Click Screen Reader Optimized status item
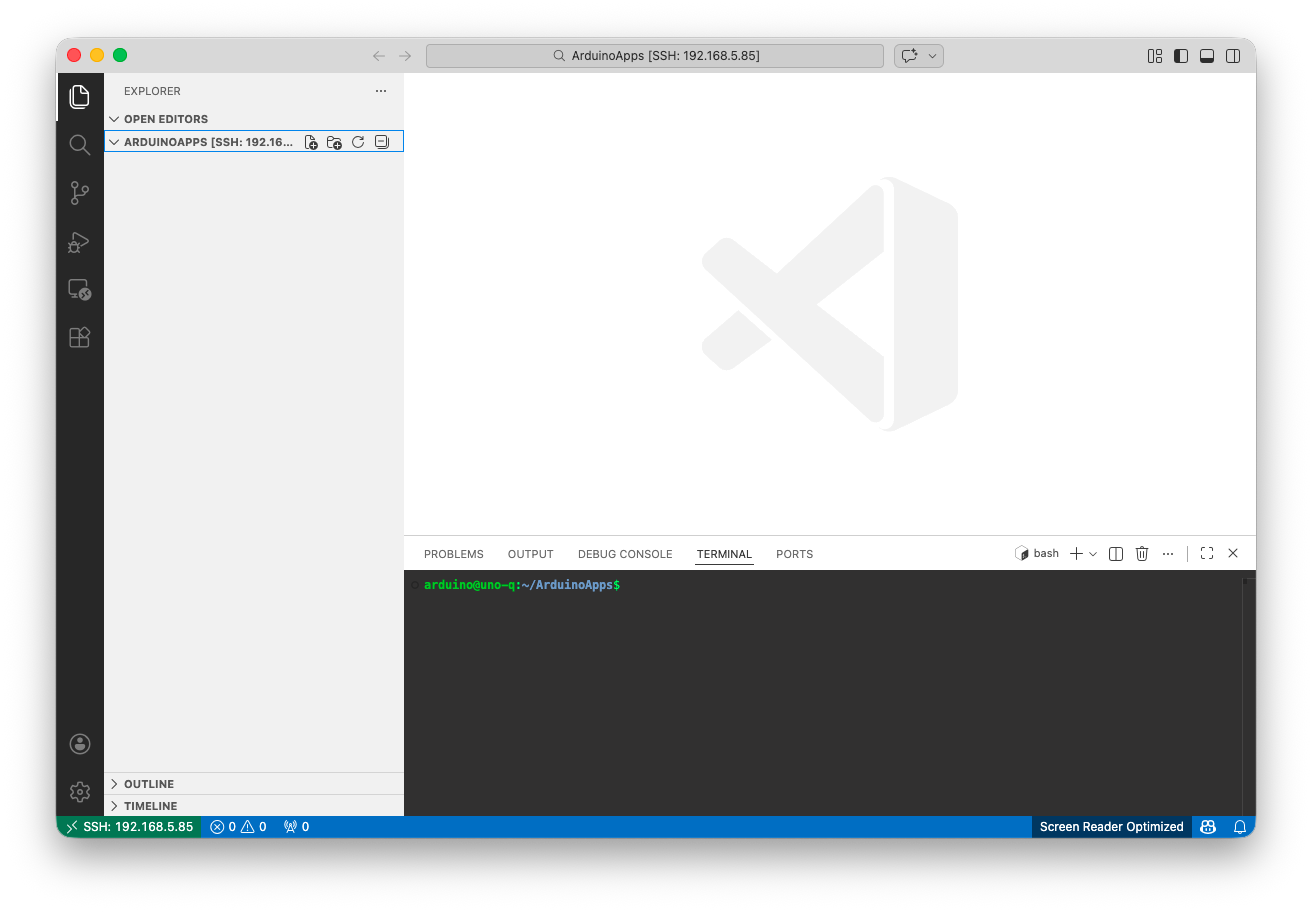Image resolution: width=1312 pixels, height=912 pixels. (x=1111, y=827)
